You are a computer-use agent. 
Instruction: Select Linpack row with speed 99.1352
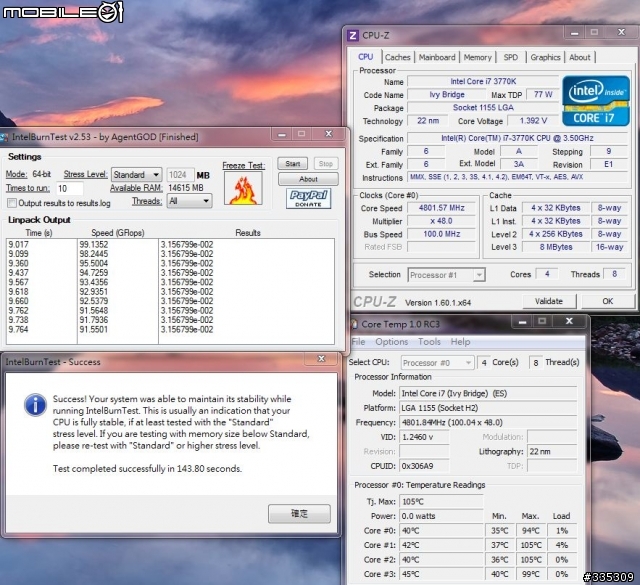coord(170,245)
